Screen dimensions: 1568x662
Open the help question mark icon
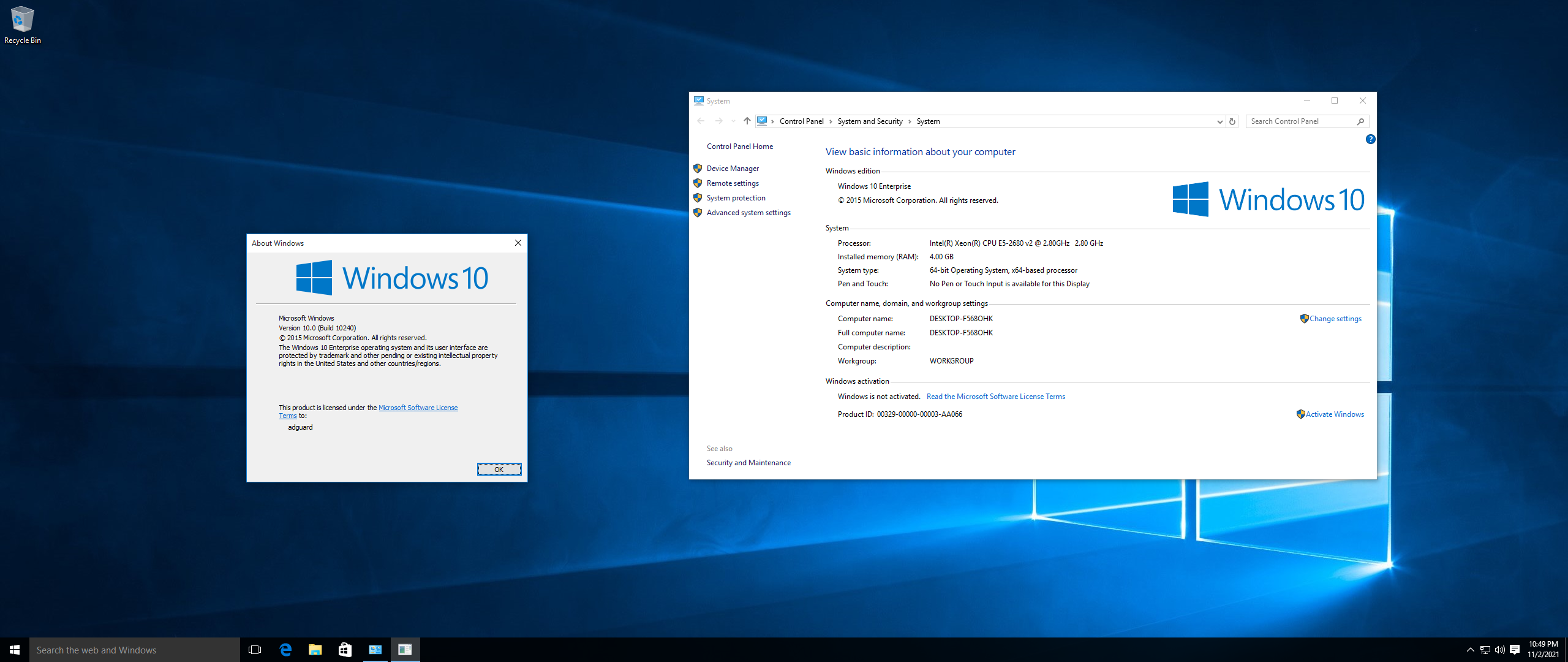pos(1371,139)
